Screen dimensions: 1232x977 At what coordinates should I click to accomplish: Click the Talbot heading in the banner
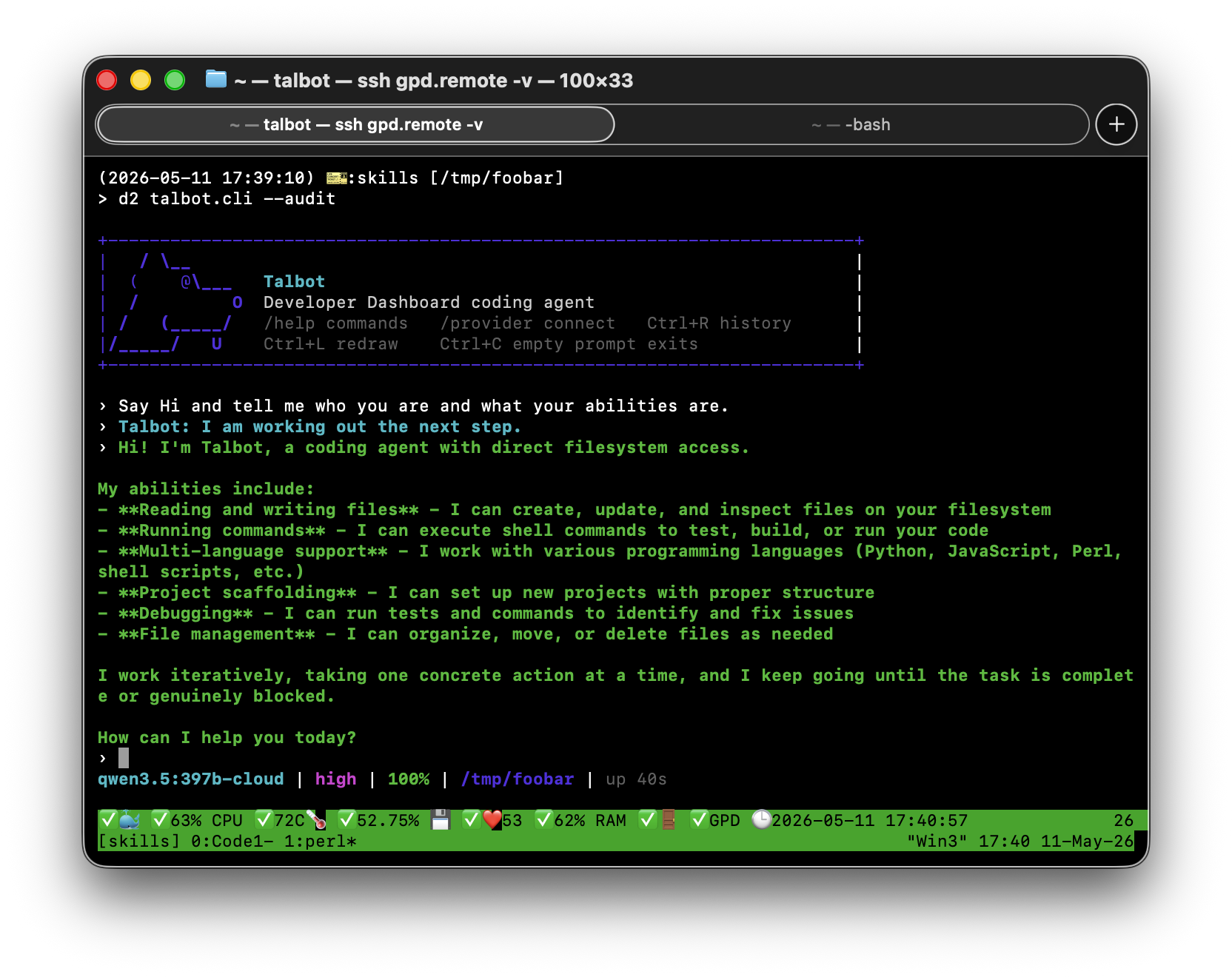click(294, 281)
